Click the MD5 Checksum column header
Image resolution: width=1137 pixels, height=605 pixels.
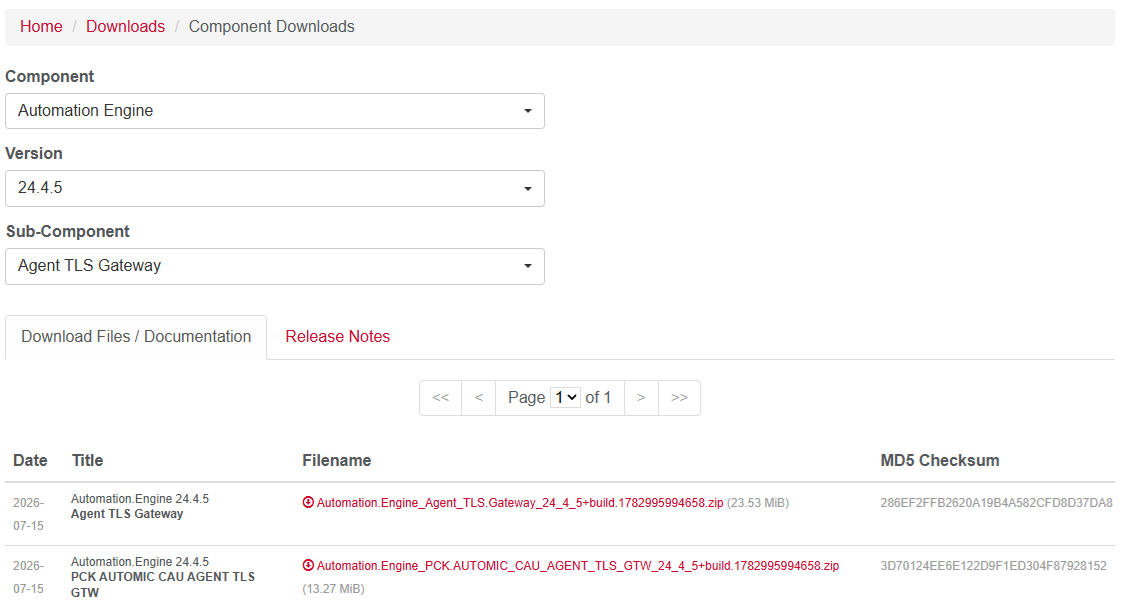pos(940,460)
